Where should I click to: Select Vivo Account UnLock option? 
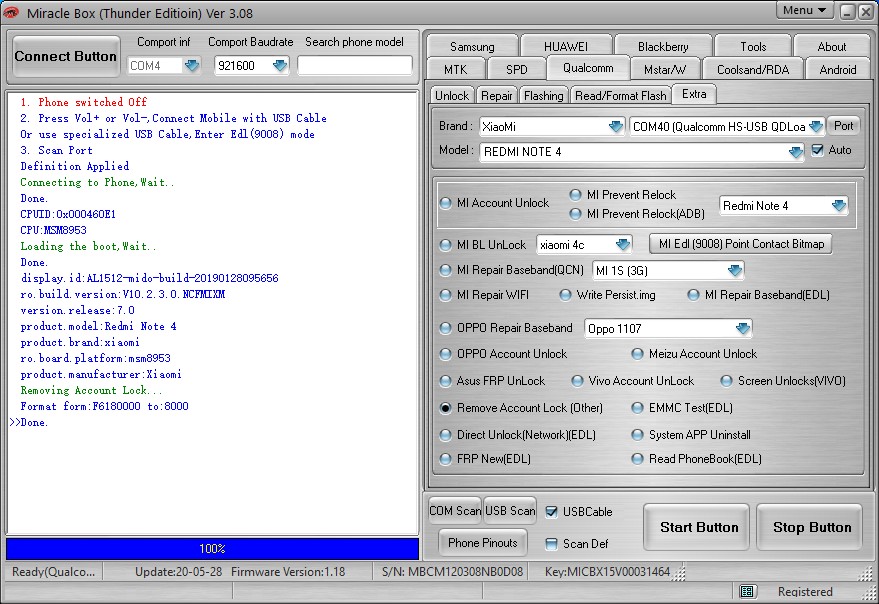click(577, 381)
